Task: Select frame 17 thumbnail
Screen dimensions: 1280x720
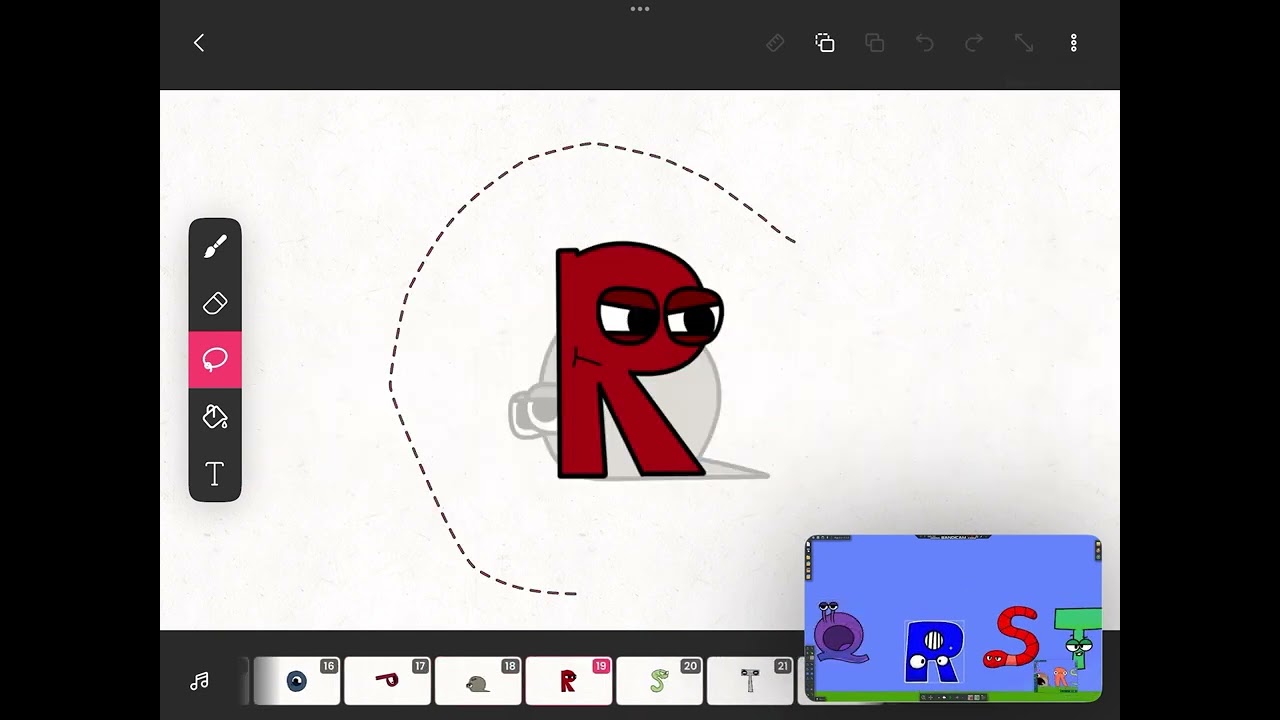Action: coord(388,681)
